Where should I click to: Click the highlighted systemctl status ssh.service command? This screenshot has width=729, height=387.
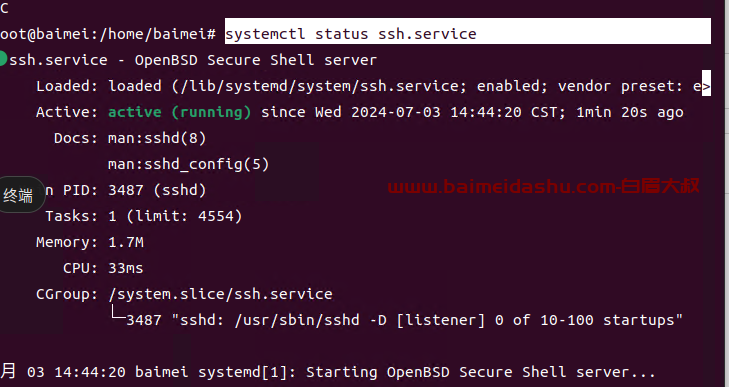pos(351,34)
